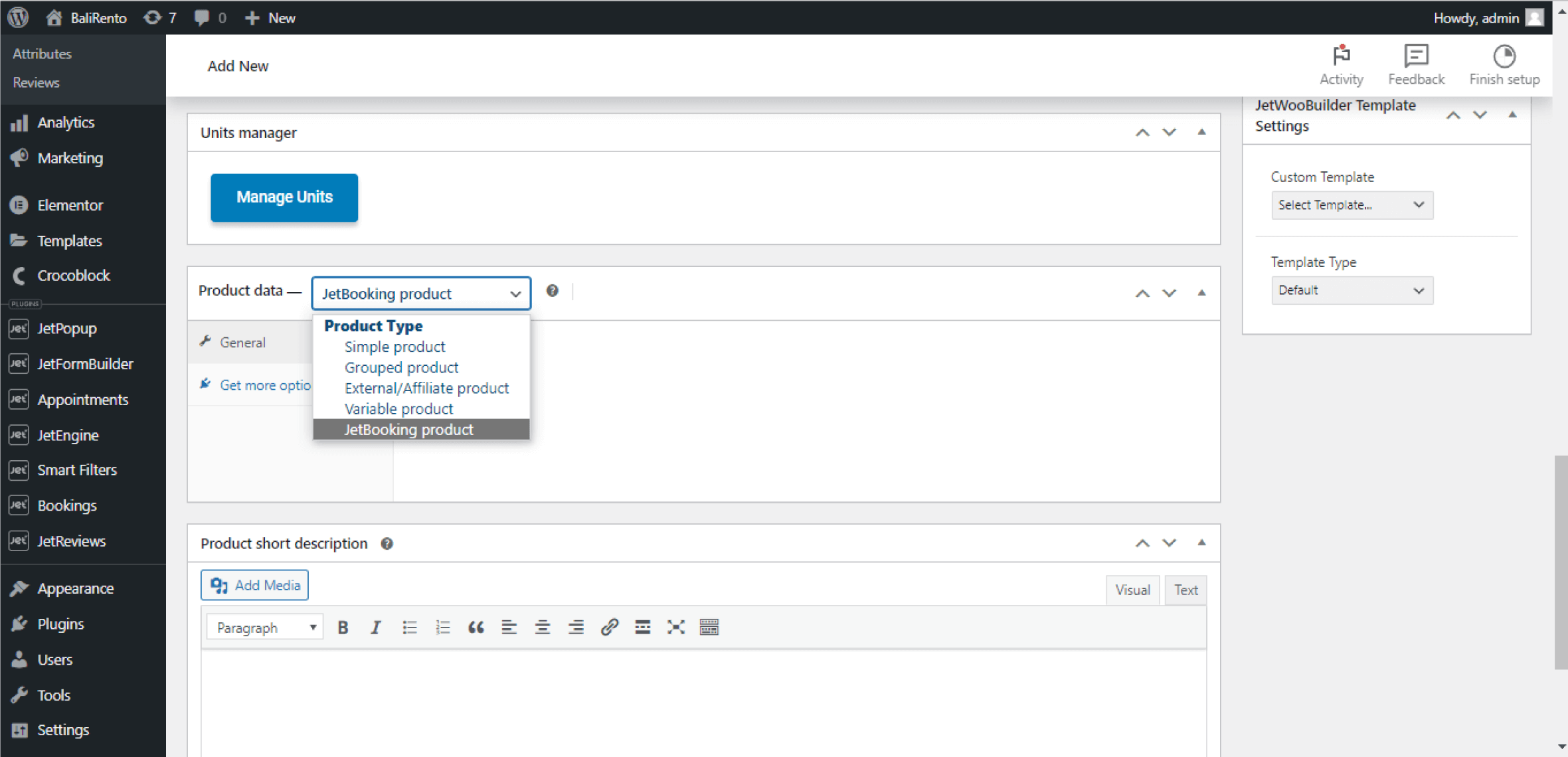The height and width of the screenshot is (757, 1568).
Task: Open the Product data type dropdown
Action: pos(421,294)
